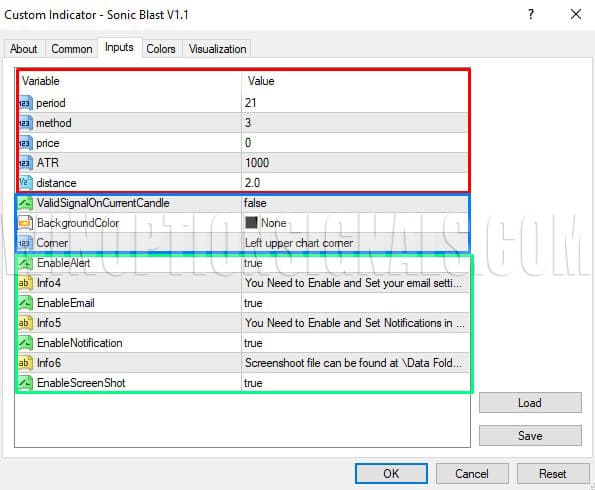Click the BackgroundColor None color swatch

[x=251, y=223]
